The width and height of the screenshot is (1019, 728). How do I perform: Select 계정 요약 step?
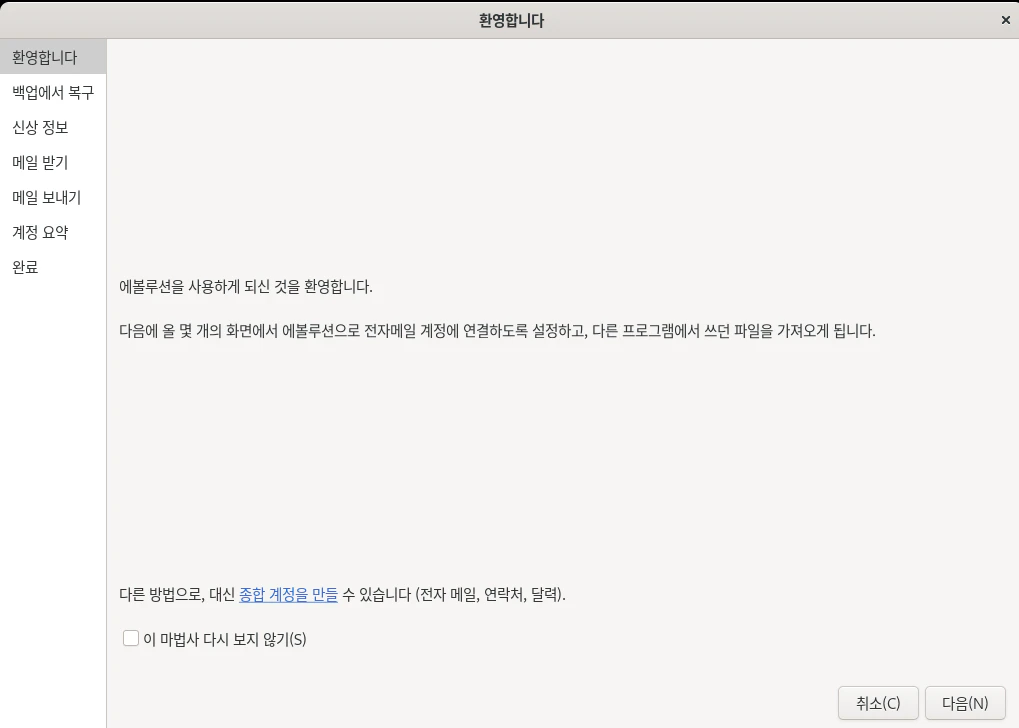53,232
